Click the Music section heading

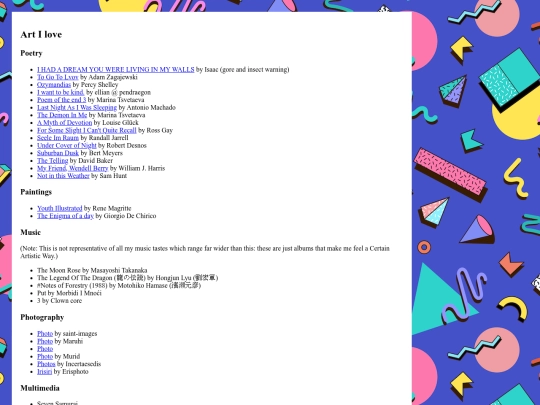point(30,232)
